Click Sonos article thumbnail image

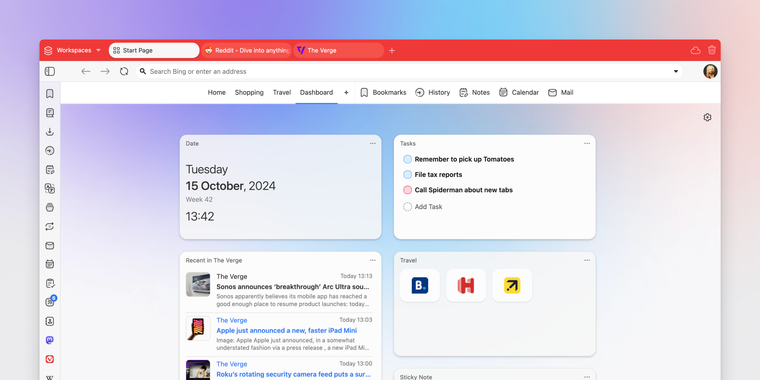[198, 285]
